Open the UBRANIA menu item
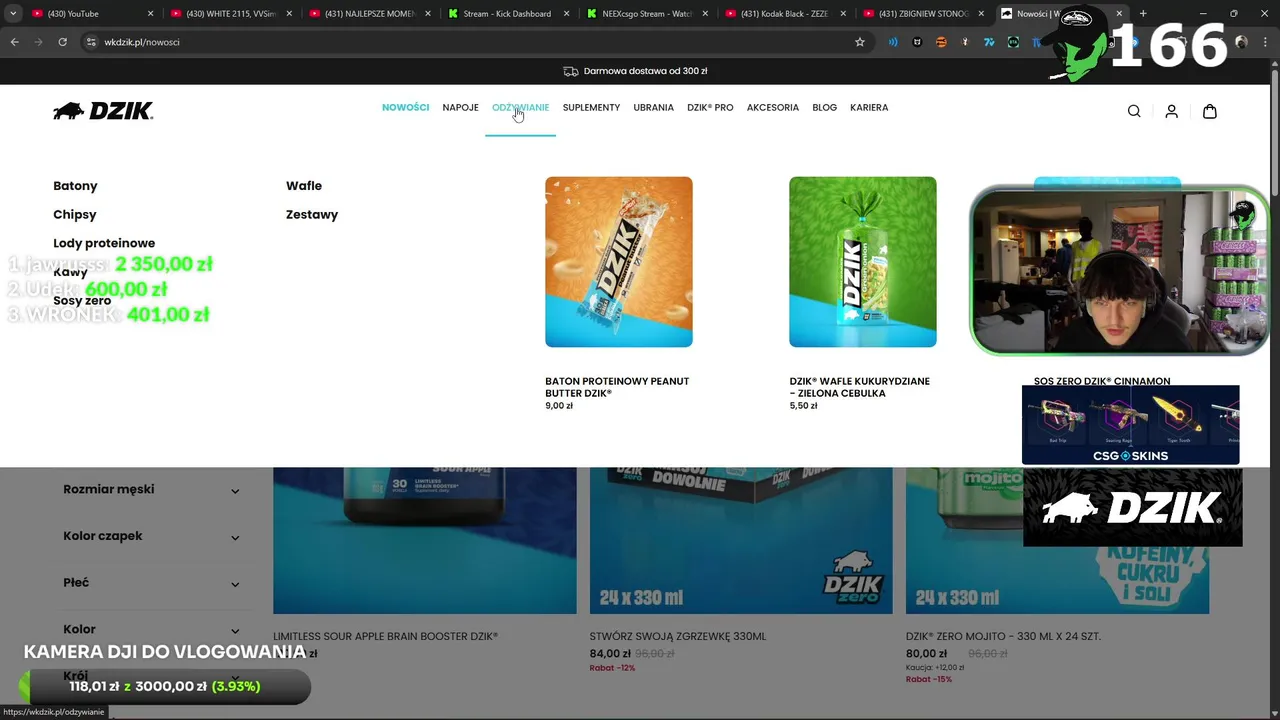Screen dimensions: 1280x720 tap(653, 107)
